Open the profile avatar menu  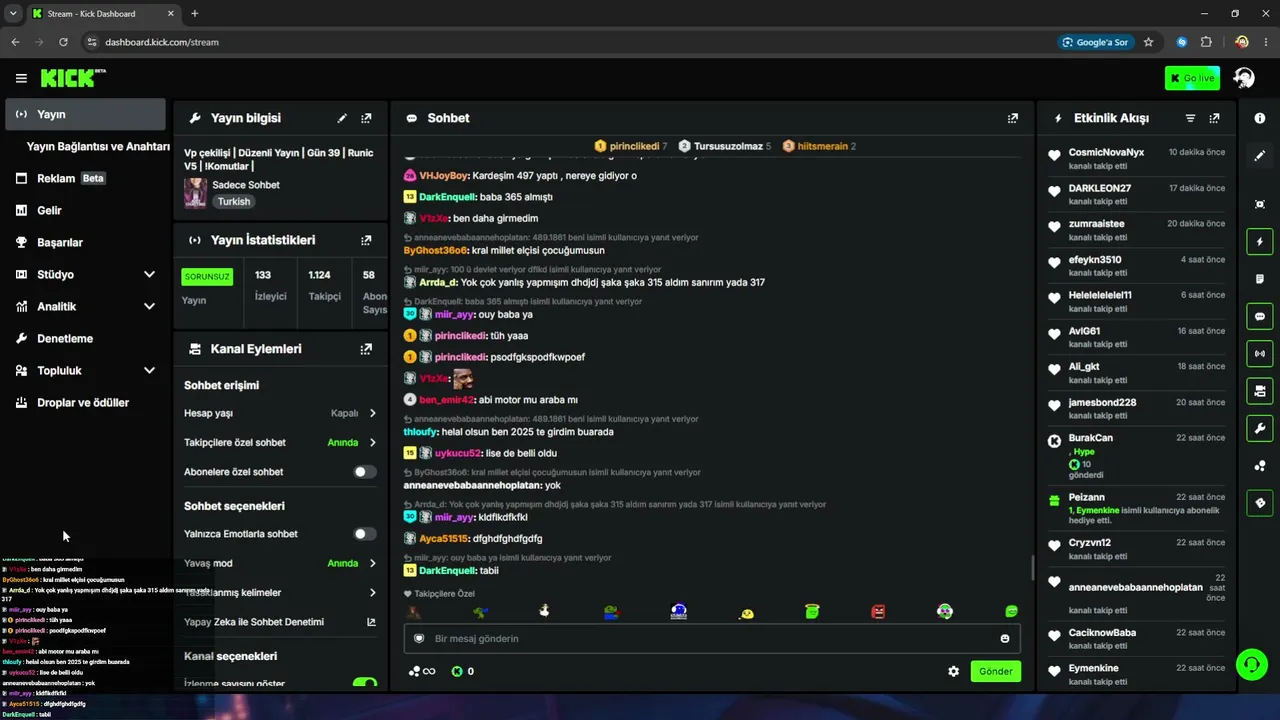1244,78
